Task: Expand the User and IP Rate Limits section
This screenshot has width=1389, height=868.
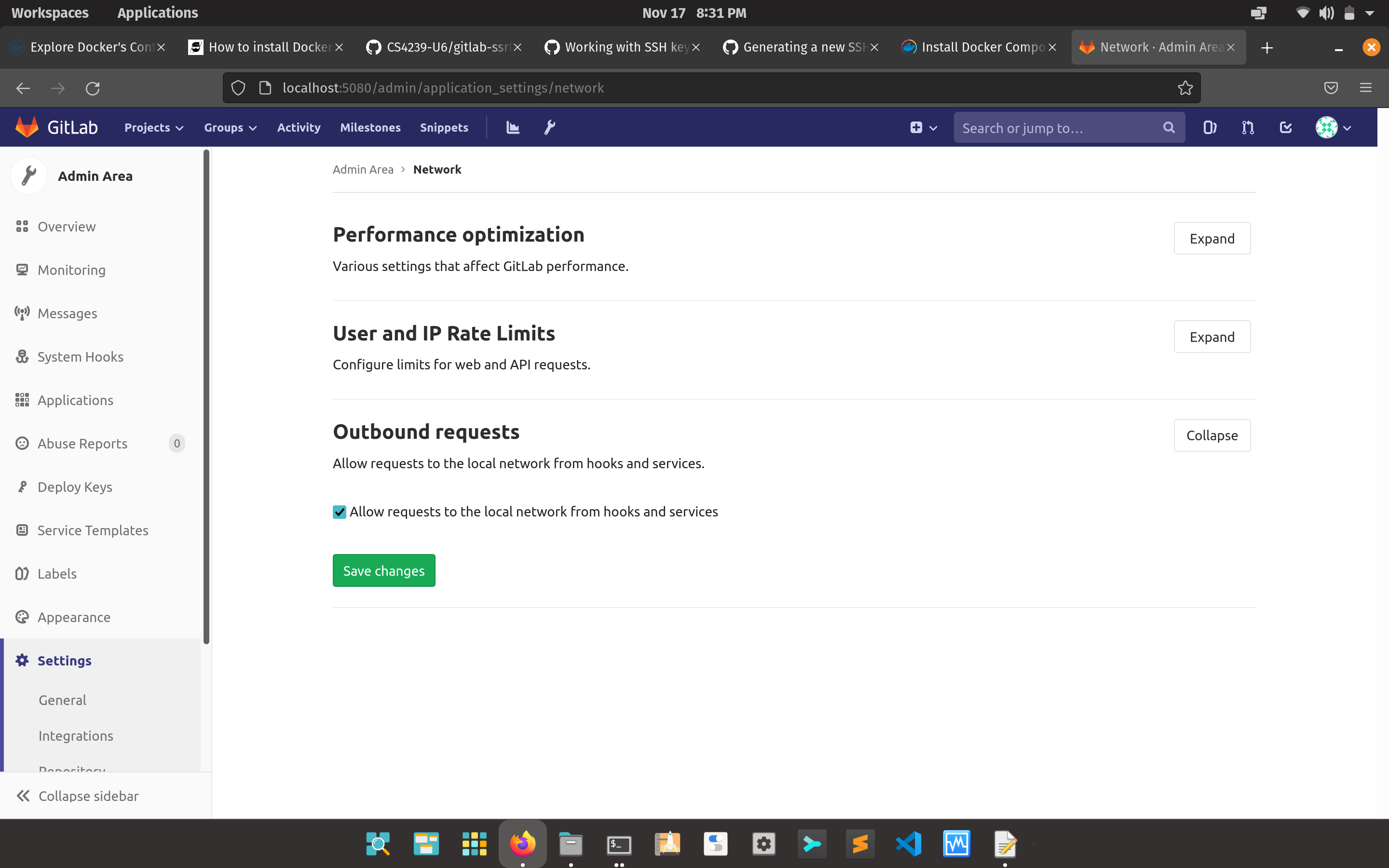Action: pos(1212,337)
